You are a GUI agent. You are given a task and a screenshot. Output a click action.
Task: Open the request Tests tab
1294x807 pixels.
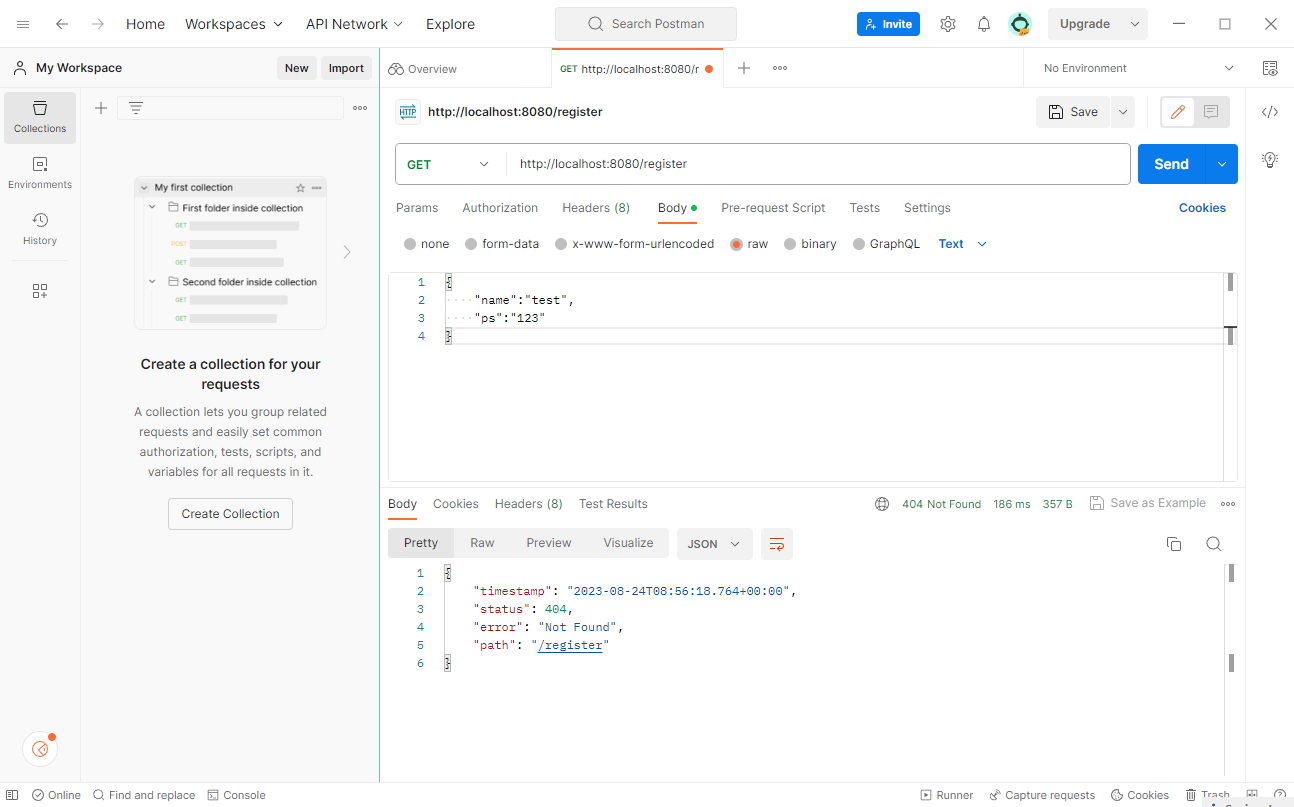865,208
